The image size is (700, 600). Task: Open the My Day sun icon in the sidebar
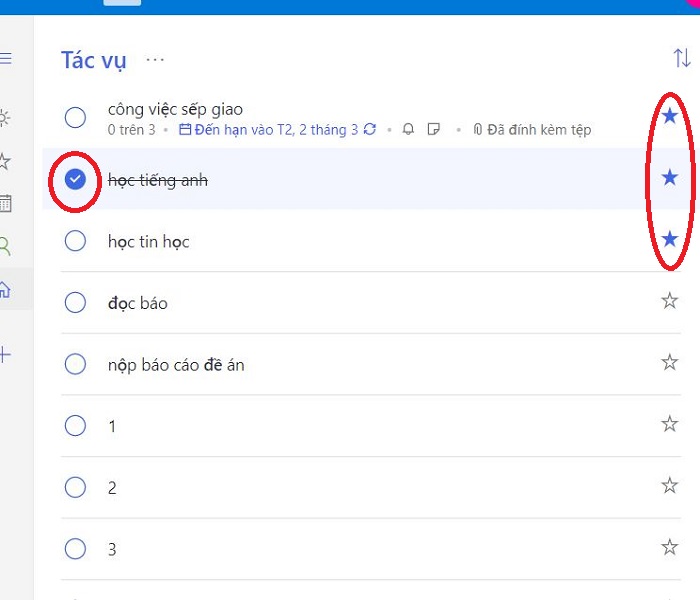[4, 118]
